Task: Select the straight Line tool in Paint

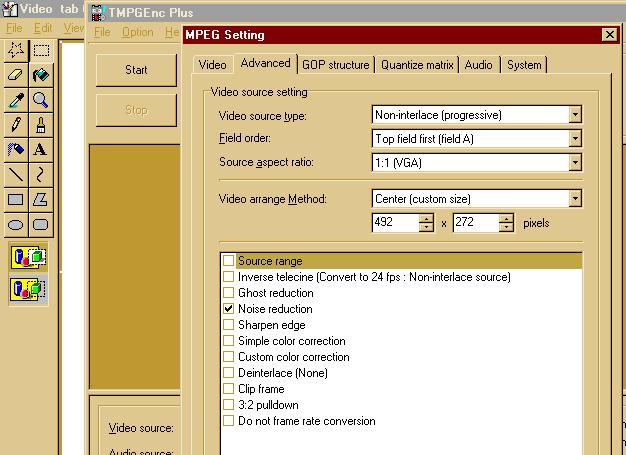Action: [x=16, y=175]
